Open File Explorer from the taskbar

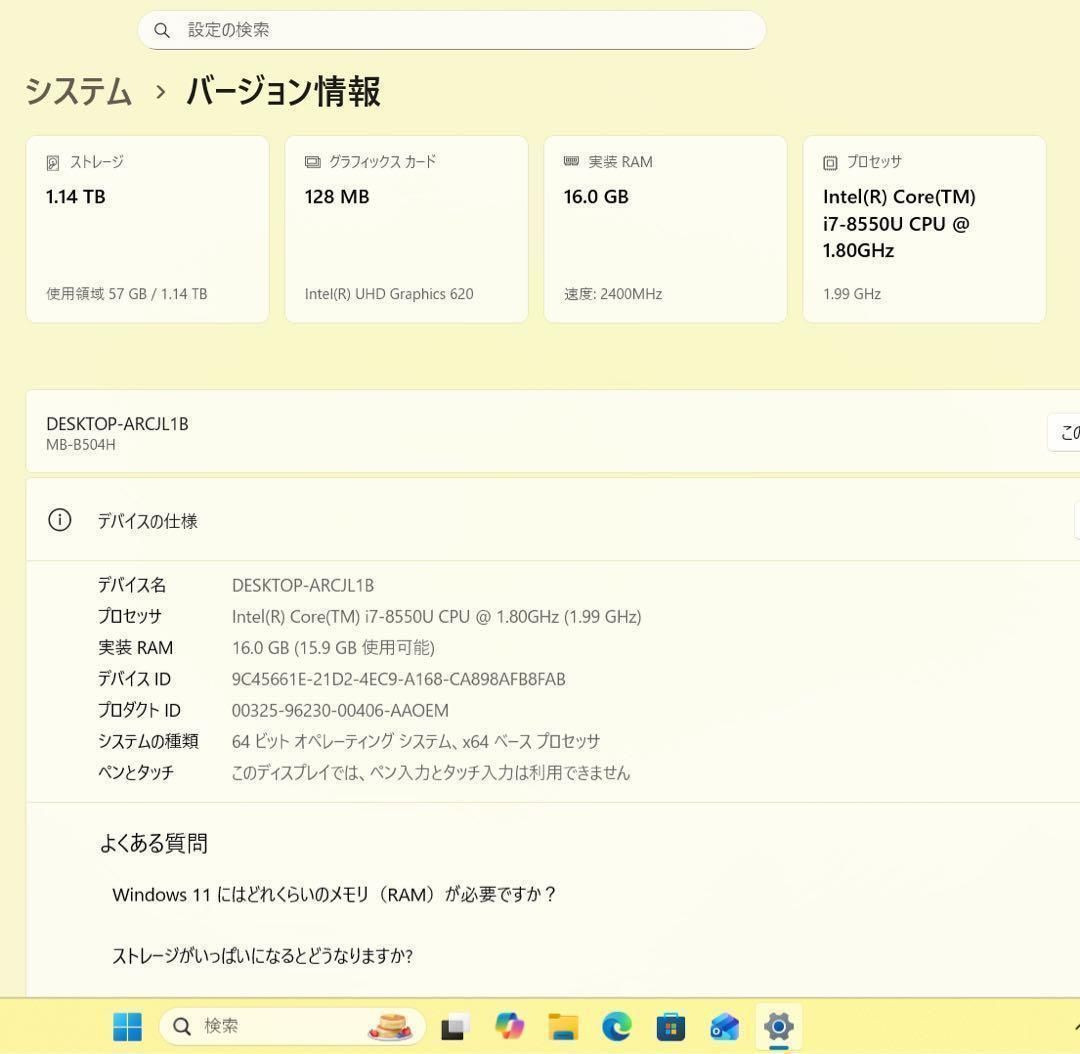[x=563, y=1026]
